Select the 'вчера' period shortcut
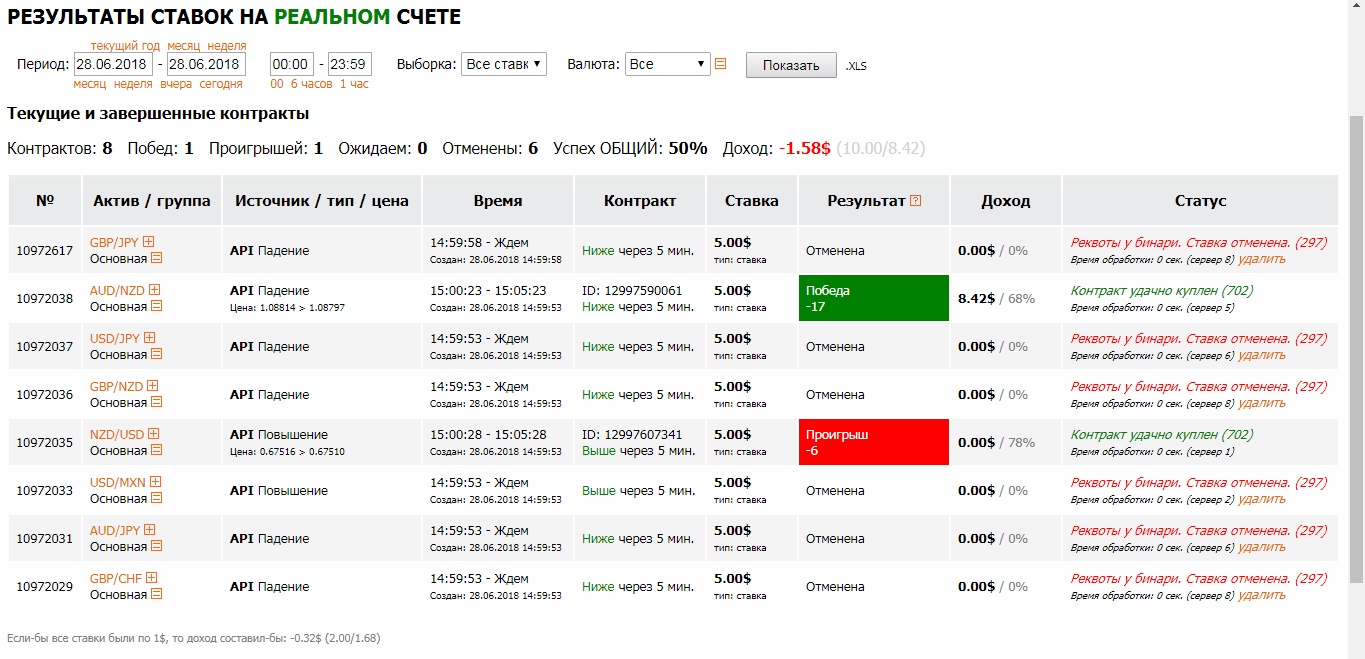Screen dimensions: 1365x659 [x=176, y=84]
